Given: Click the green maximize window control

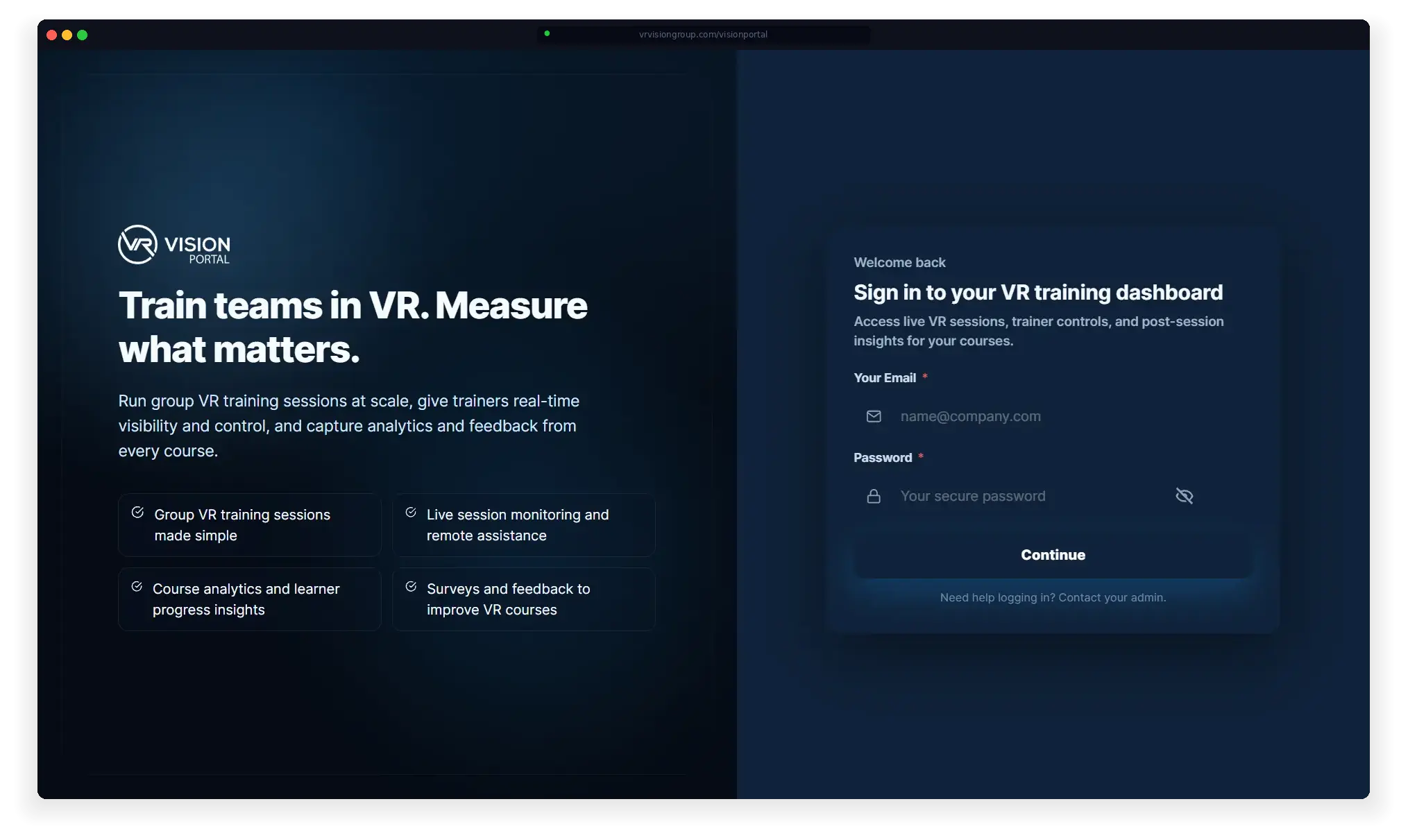Looking at the screenshot, I should coord(83,35).
